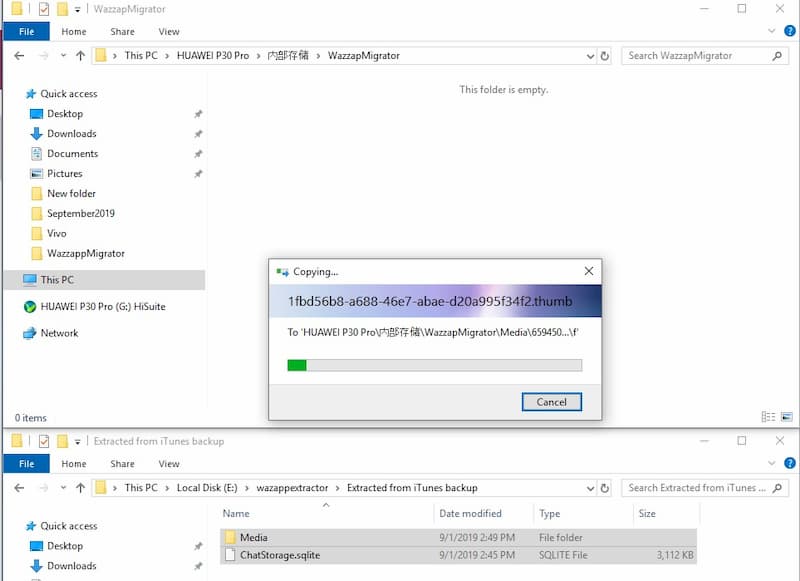This screenshot has height=581, width=800.
Task: Open Share tab in WazzapMigrator window
Action: 122,32
